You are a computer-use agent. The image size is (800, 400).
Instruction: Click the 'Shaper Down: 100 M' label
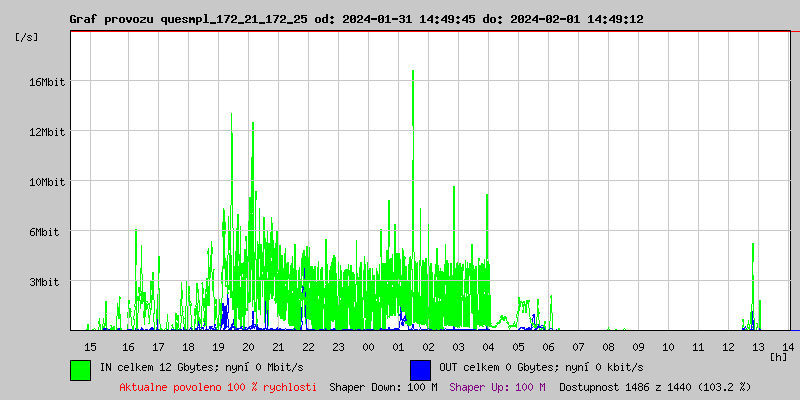pos(383,387)
